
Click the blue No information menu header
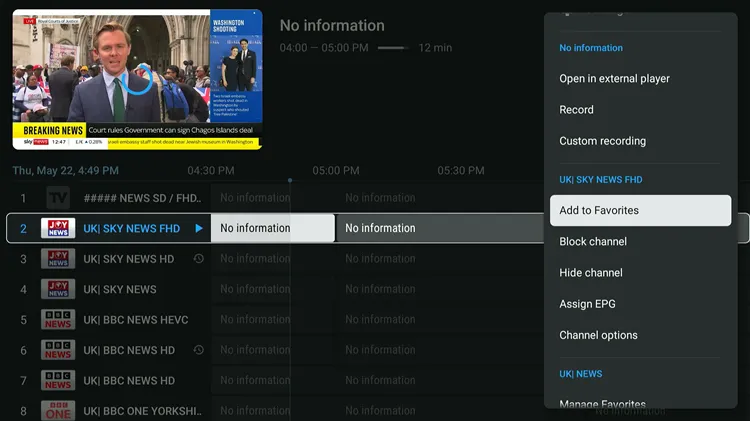coord(591,48)
